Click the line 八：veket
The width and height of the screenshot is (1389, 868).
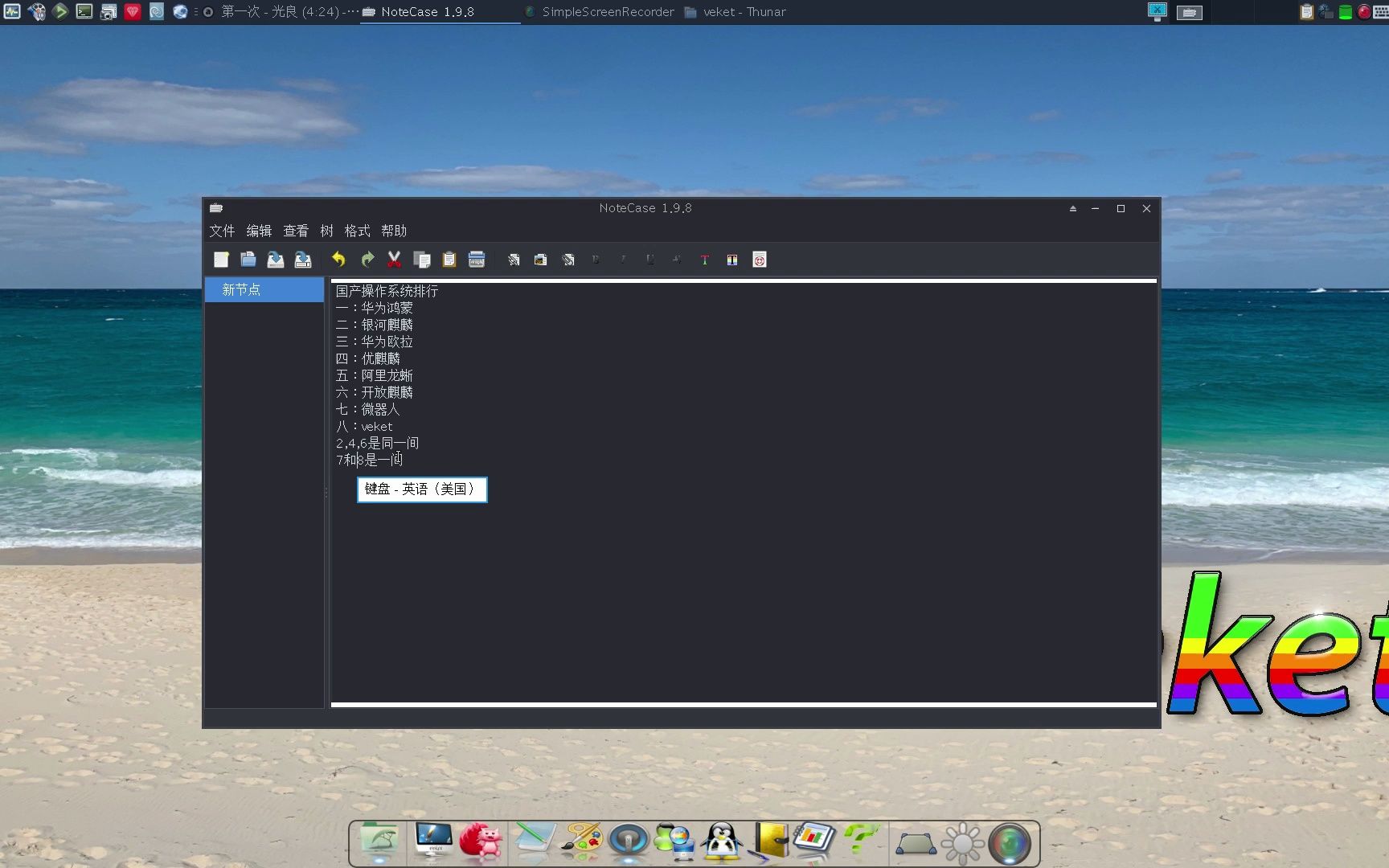364,426
